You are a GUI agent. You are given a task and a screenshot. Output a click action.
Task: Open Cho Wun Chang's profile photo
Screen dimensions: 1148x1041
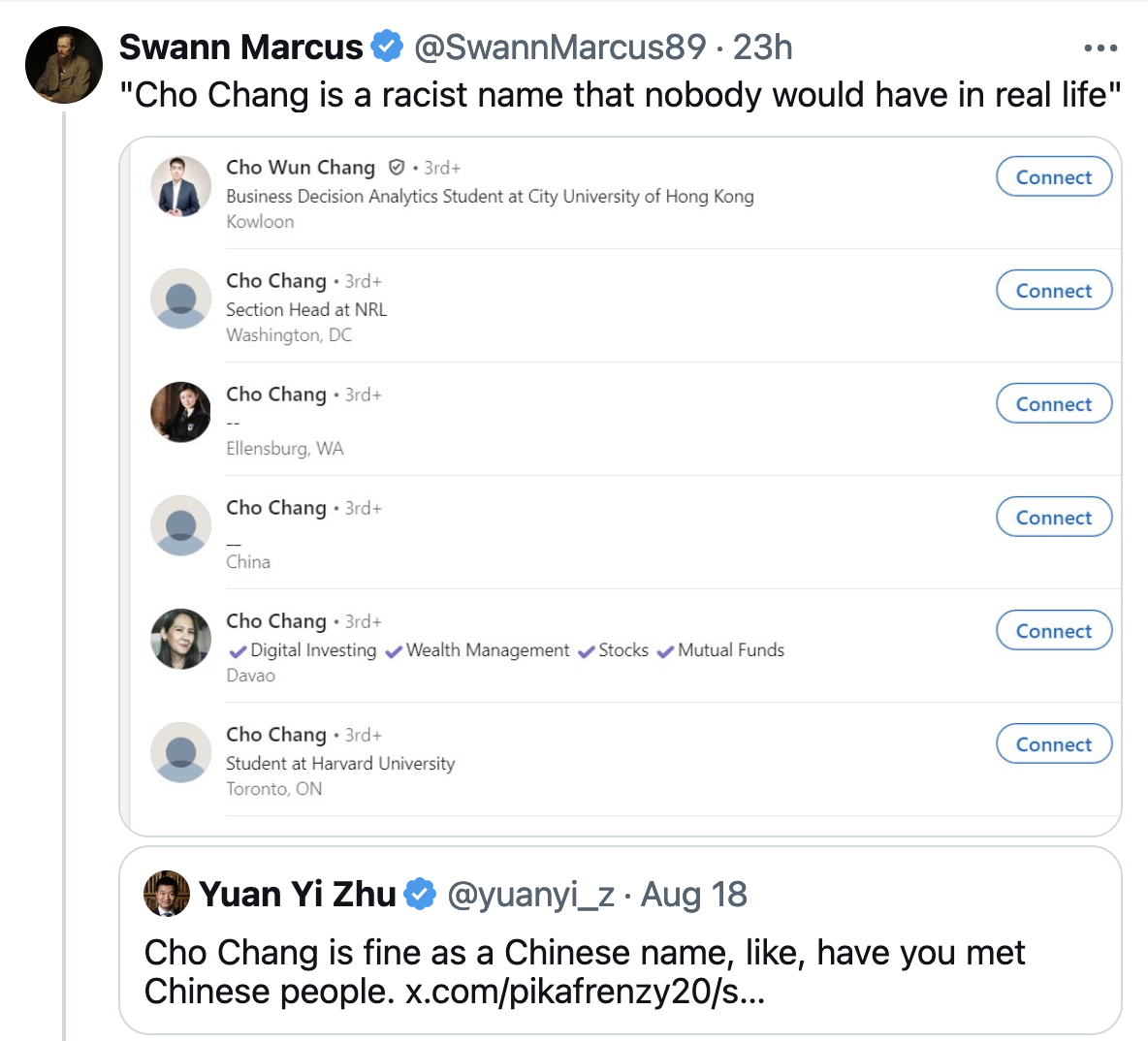(x=181, y=185)
